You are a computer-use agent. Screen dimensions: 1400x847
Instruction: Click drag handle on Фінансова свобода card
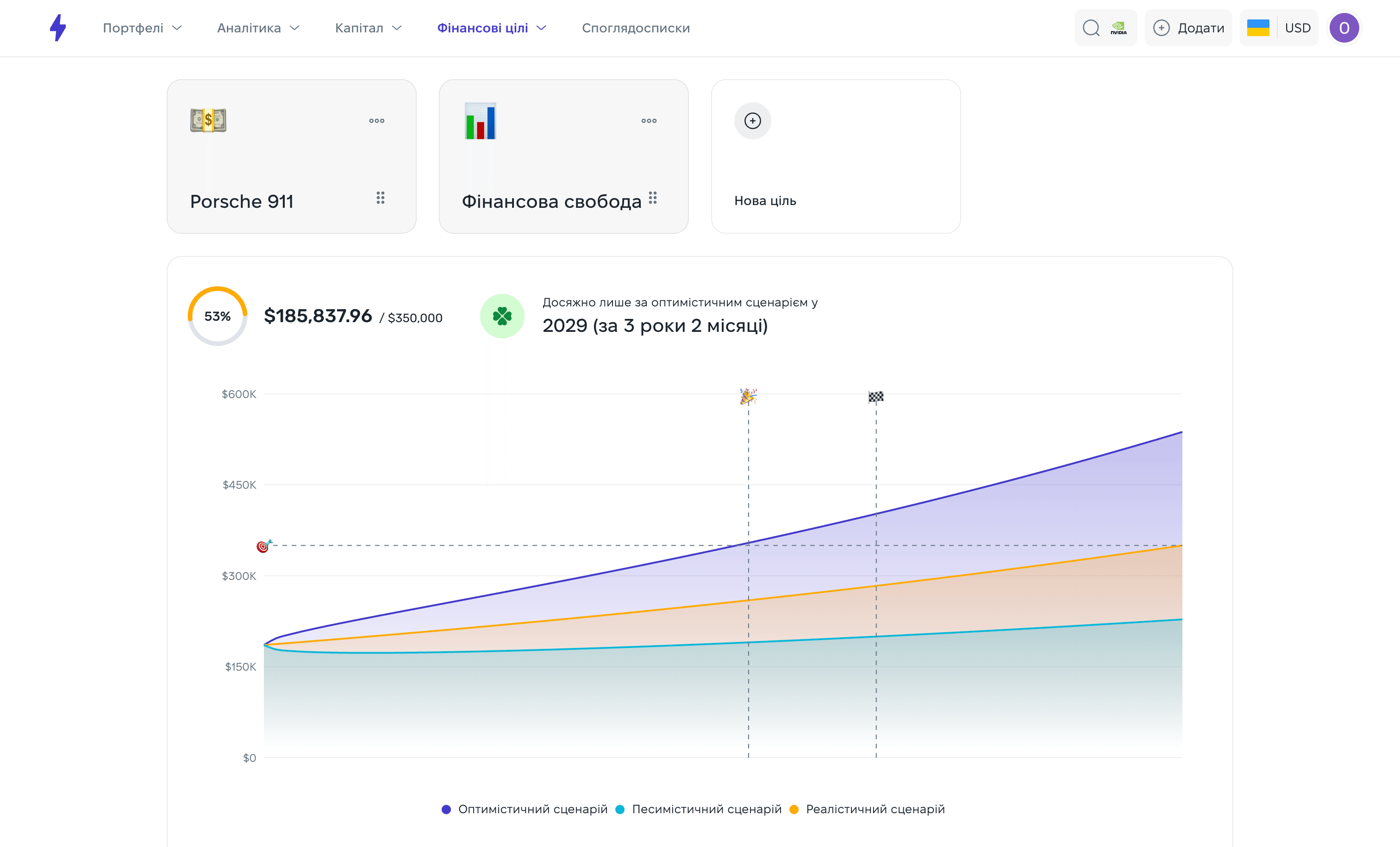(x=652, y=198)
